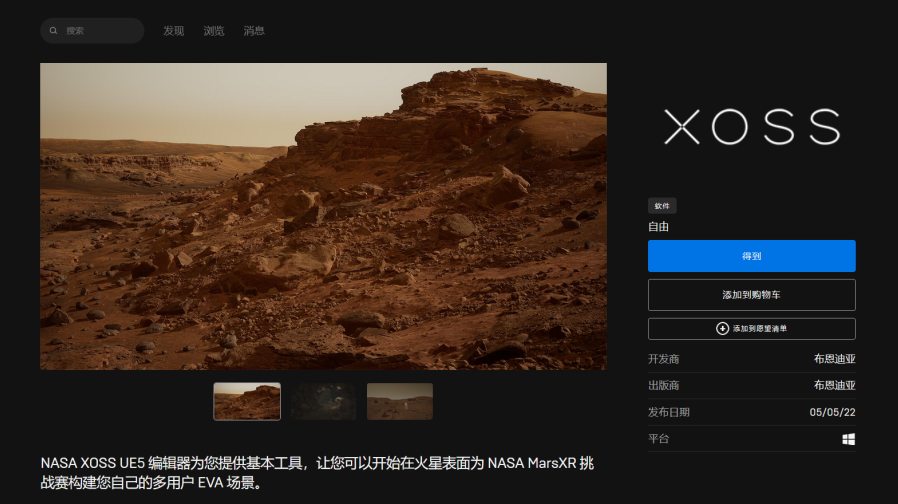Viewport: 898px width, 504px height.
Task: Click the NASA XOSS UE5 description text
Action: click(317, 473)
